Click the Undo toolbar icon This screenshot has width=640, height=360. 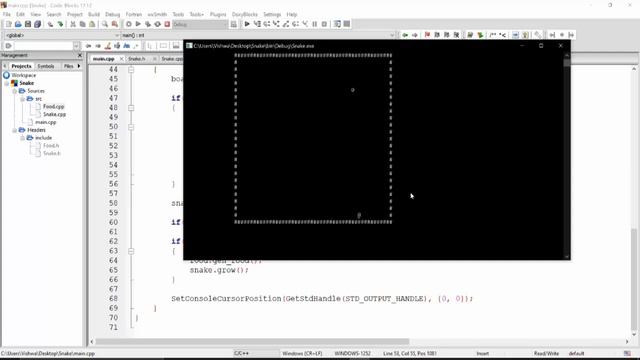point(50,24)
